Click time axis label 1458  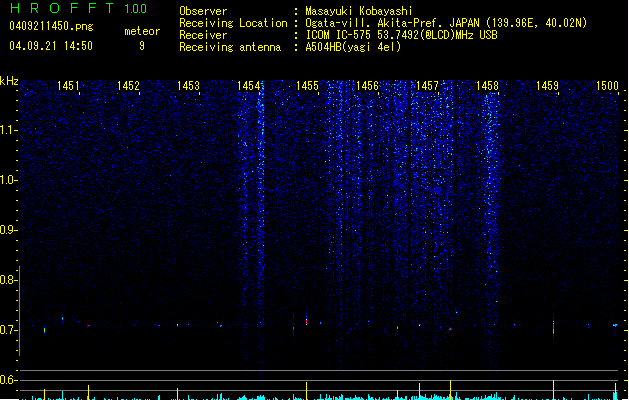tap(487, 85)
